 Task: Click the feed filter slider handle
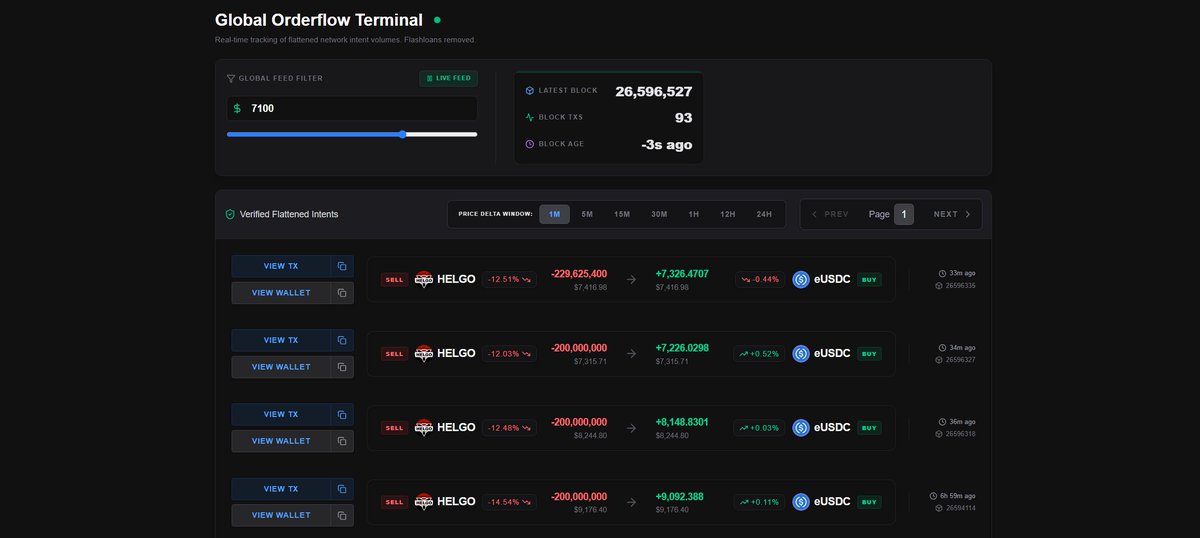(402, 134)
